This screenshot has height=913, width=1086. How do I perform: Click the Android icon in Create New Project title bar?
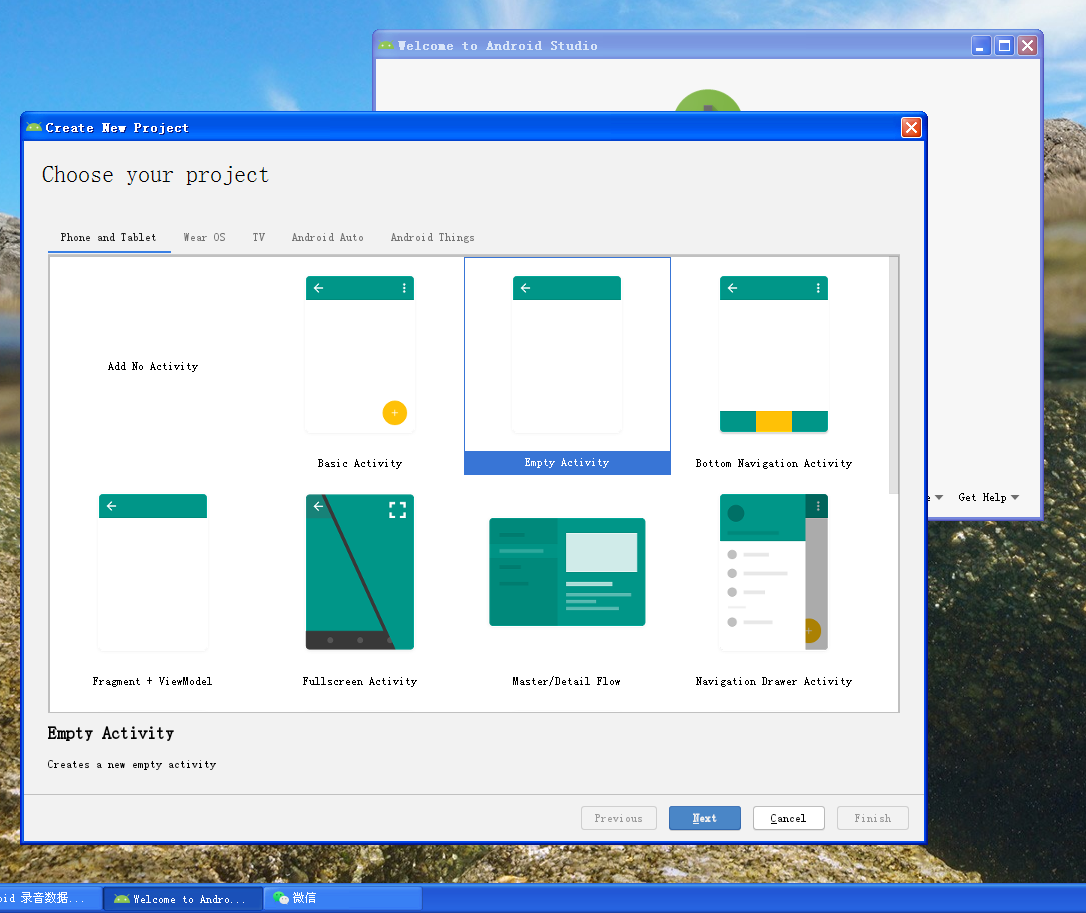34,127
